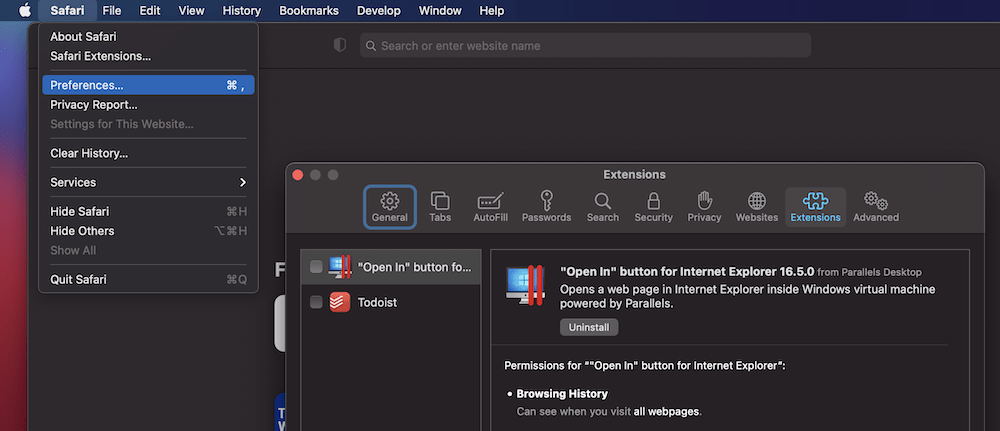Open the General preferences tab
This screenshot has width=1000, height=431.
point(390,207)
